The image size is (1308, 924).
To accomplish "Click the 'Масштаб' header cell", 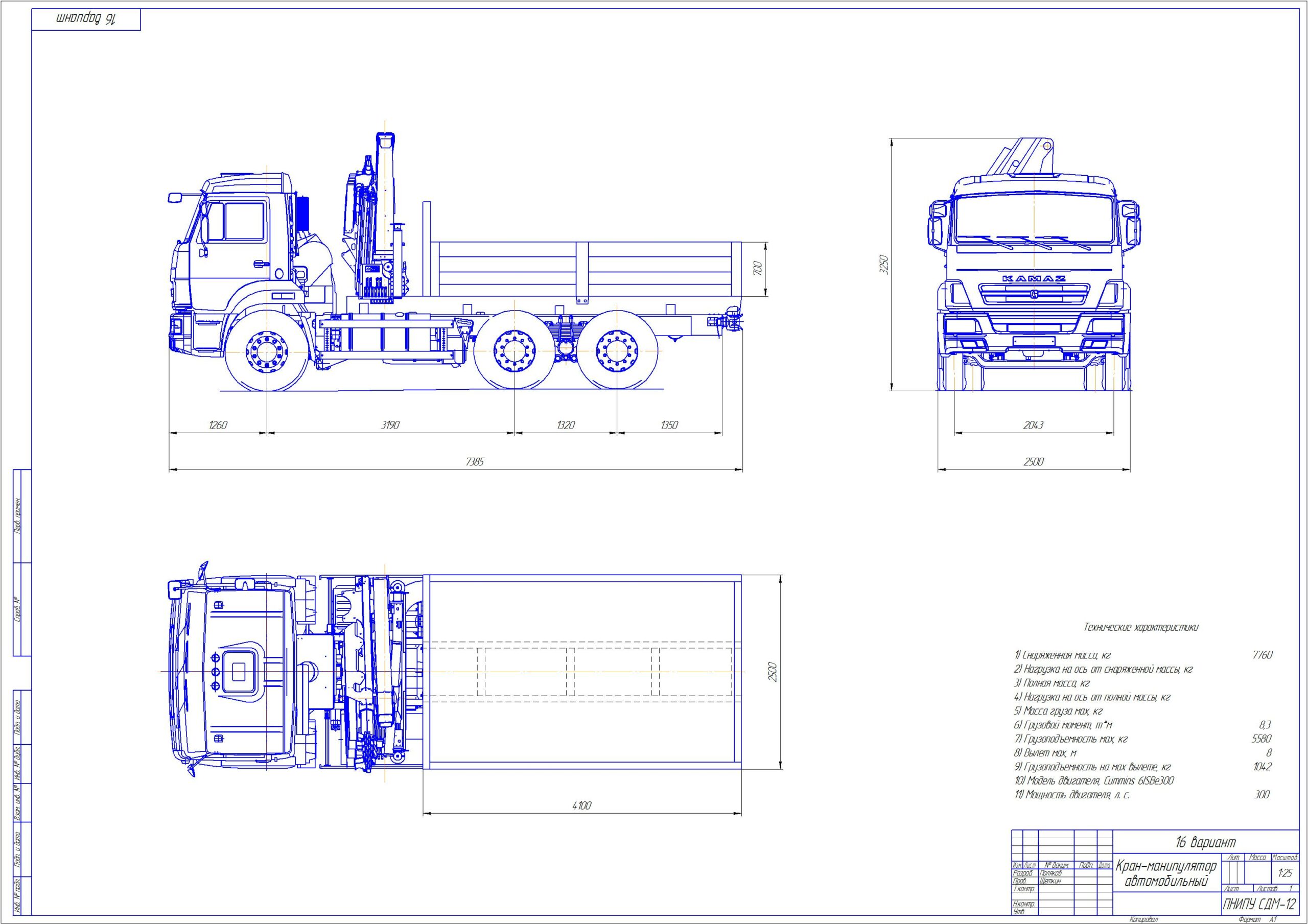I will tap(1284, 858).
